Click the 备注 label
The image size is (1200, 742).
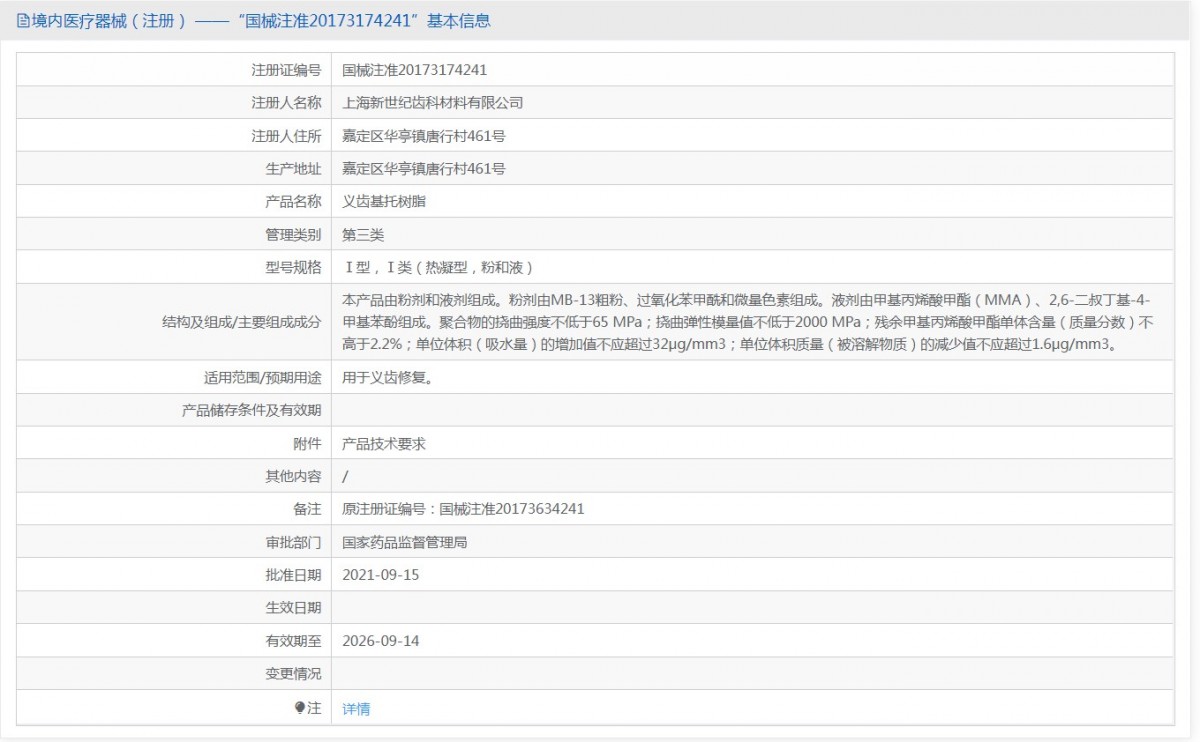307,509
